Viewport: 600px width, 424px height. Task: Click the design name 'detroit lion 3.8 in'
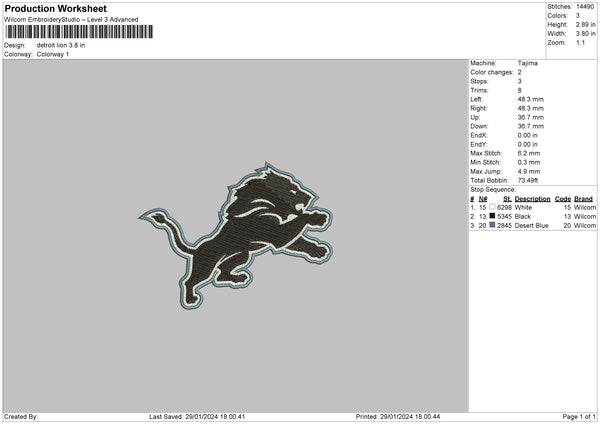click(61, 45)
